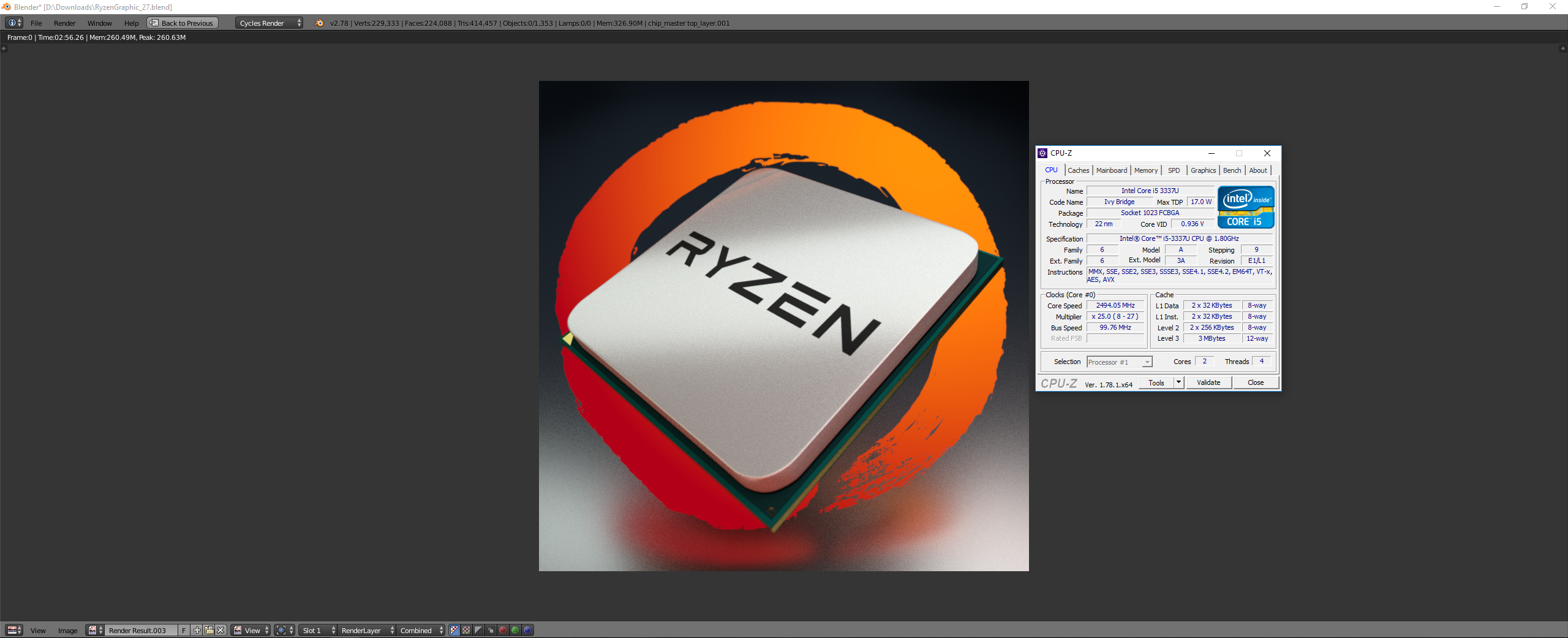Click the Intel Core i5 3337U name field
This screenshot has width=1568, height=638.
coord(1150,191)
